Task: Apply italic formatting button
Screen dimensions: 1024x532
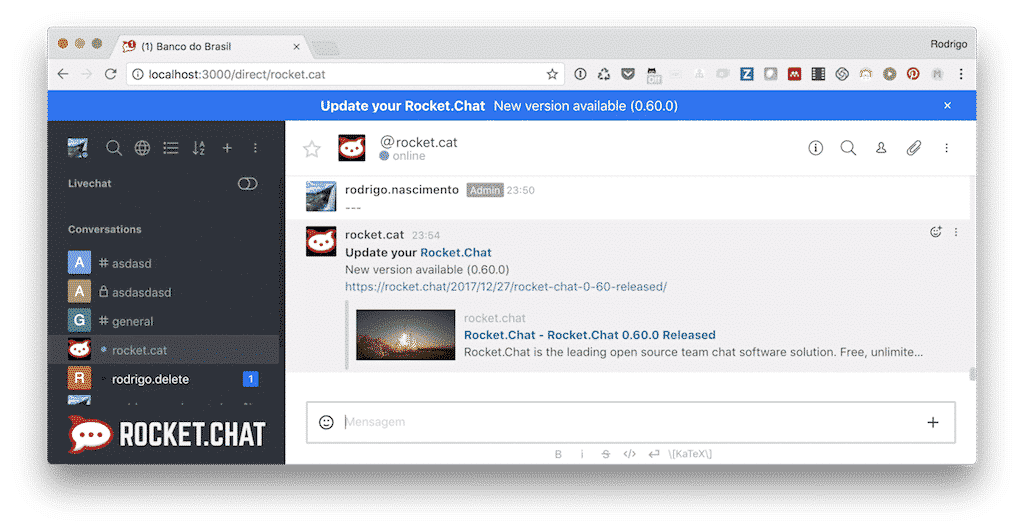Action: click(582, 454)
